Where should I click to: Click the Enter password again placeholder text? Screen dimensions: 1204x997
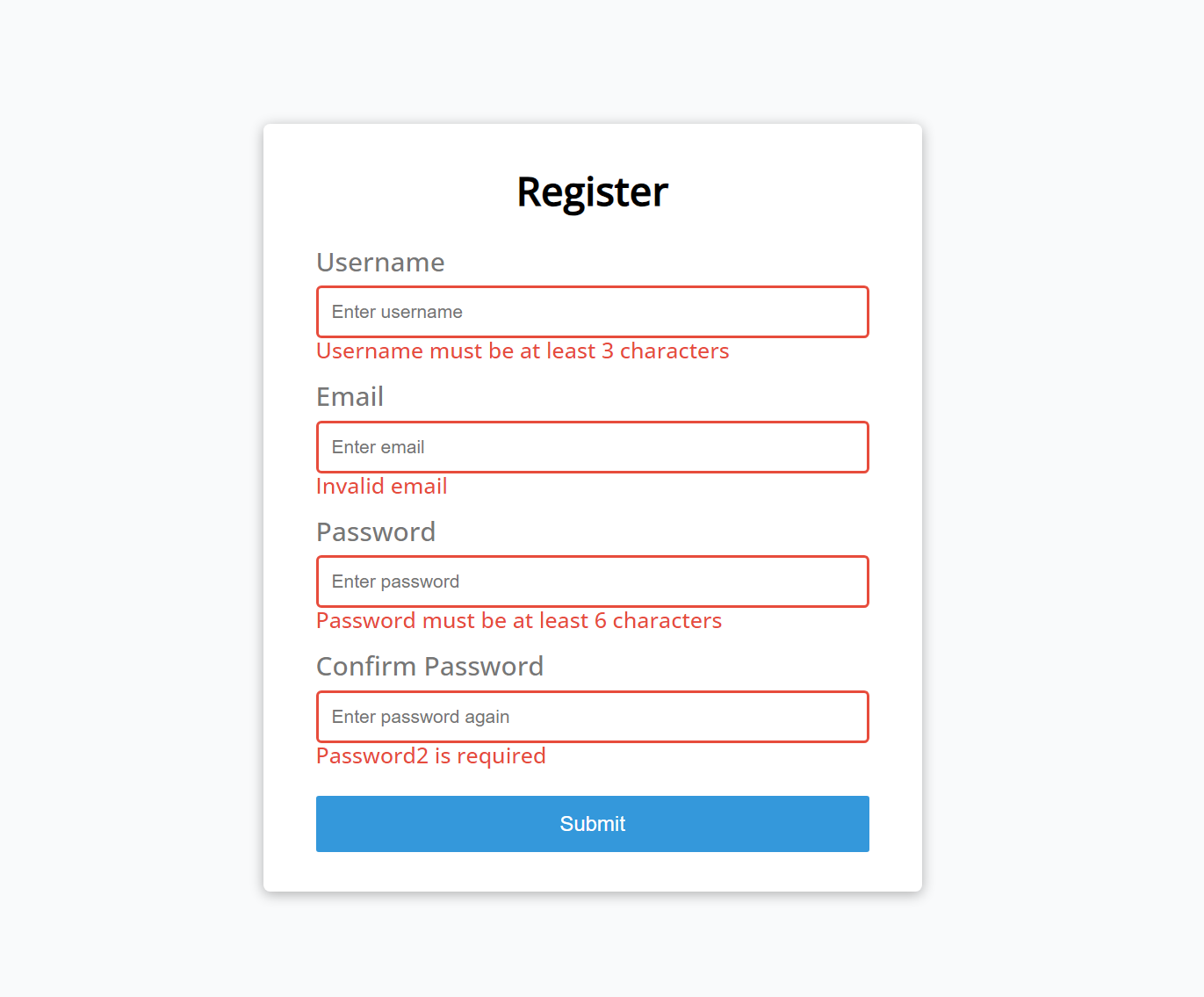coord(420,717)
